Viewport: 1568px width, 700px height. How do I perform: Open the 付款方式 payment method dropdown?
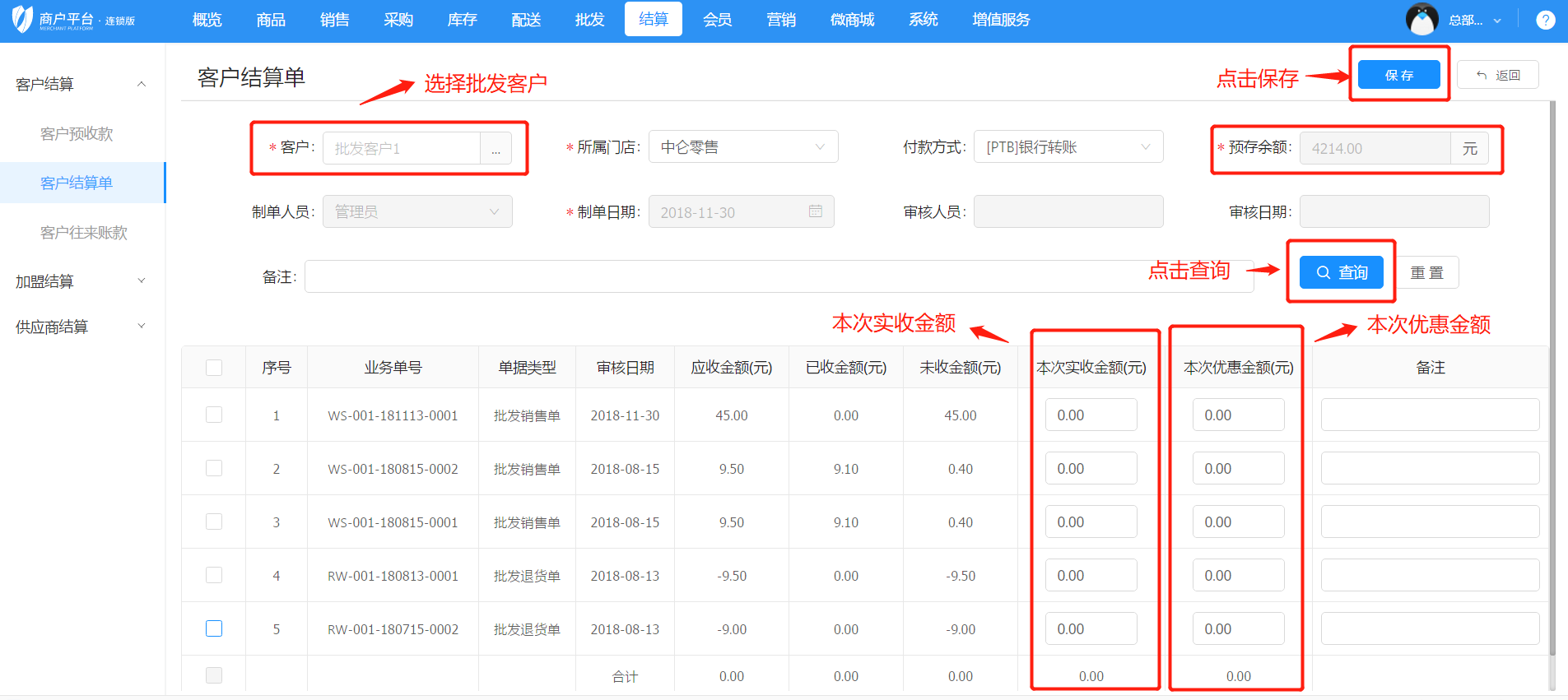point(1068,147)
